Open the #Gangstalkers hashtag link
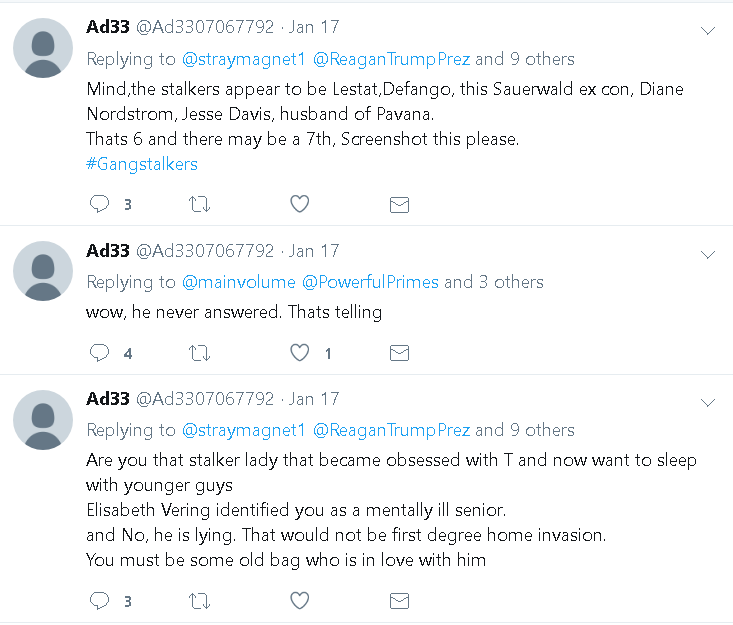733x625 pixels. click(x=142, y=163)
